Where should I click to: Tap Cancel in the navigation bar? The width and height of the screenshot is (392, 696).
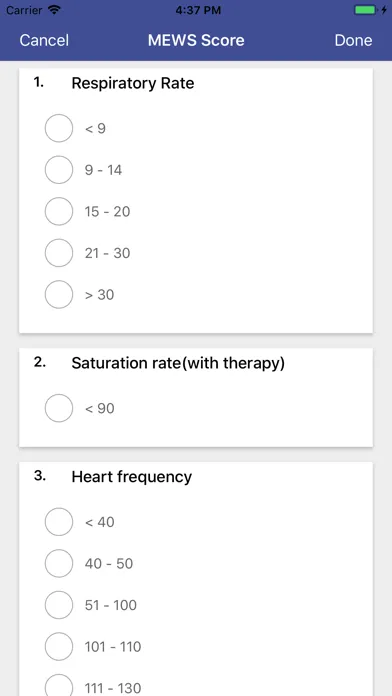[x=44, y=40]
